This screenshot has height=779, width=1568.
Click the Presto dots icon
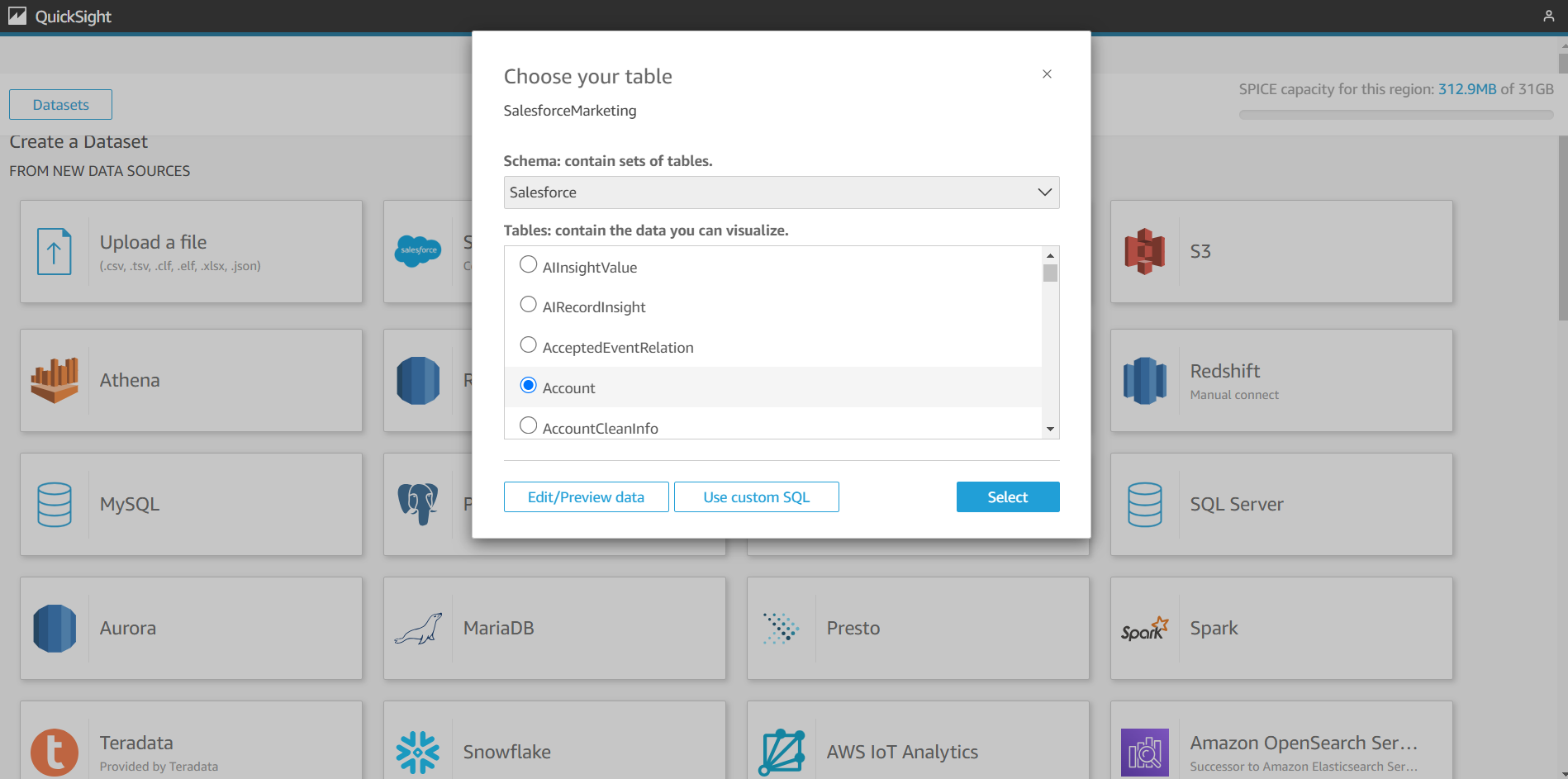(782, 629)
